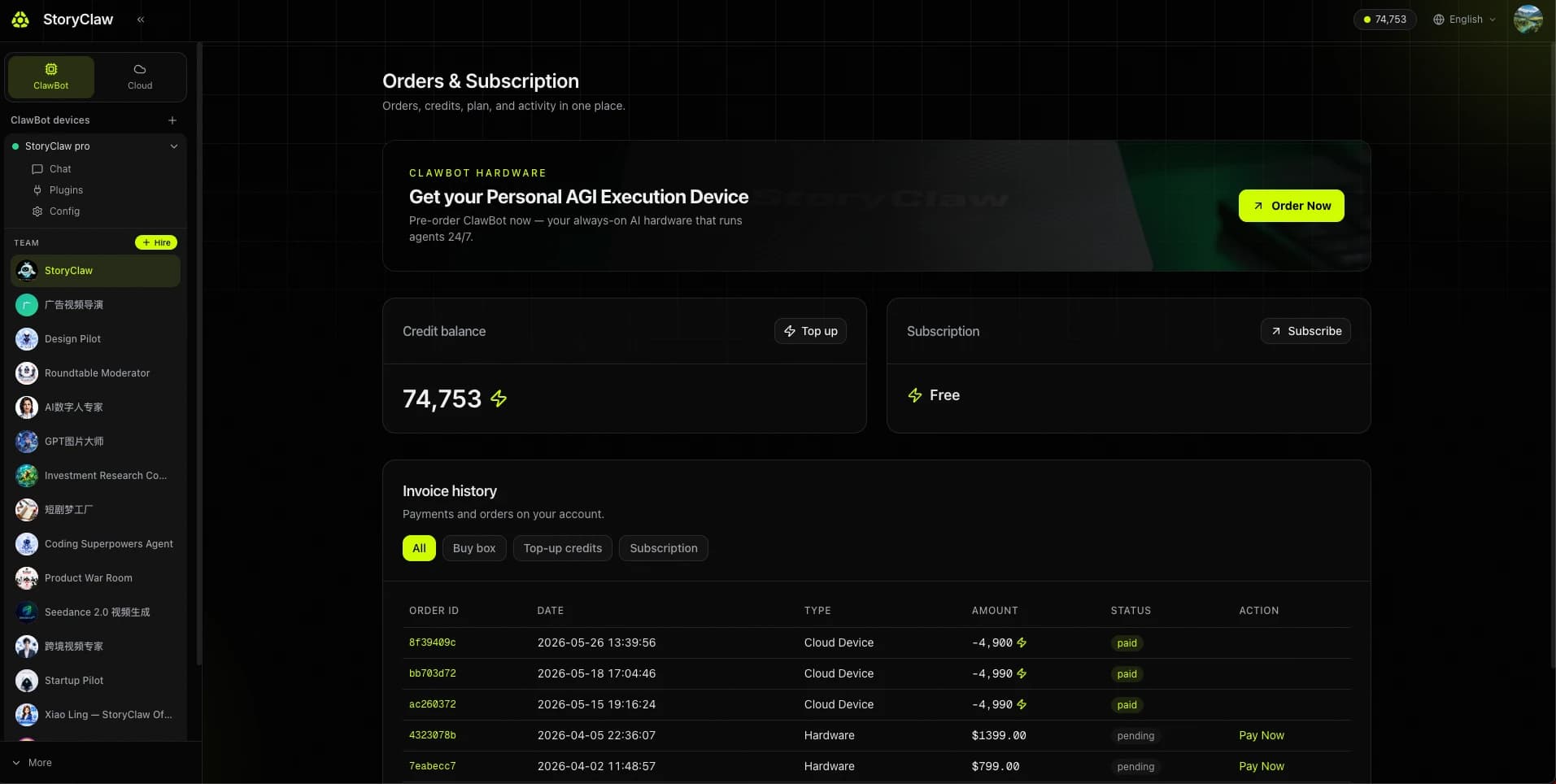Open order ID bb703d72
The height and width of the screenshot is (784, 1556).
(432, 673)
